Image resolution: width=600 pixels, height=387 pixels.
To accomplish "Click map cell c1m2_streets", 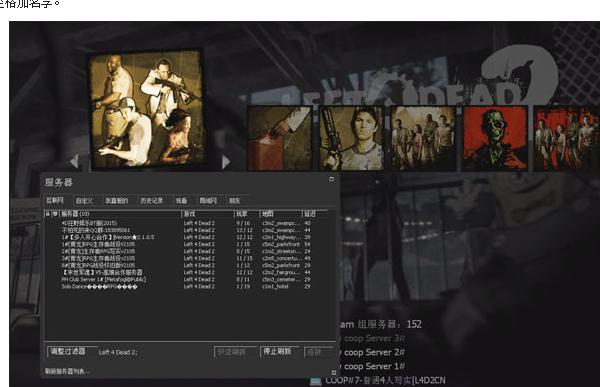I will (281, 251).
